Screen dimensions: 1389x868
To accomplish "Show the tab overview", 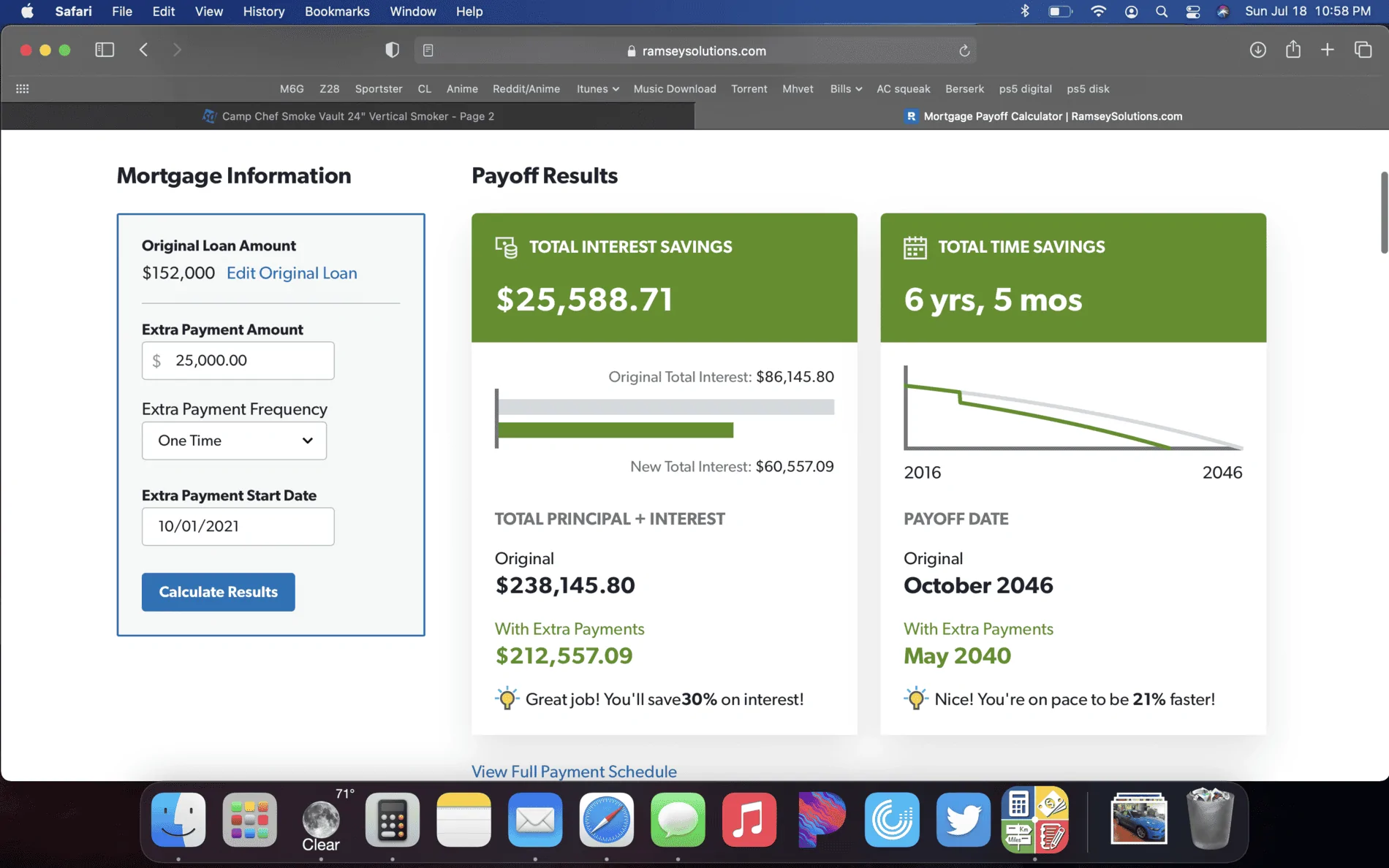I will [1363, 50].
